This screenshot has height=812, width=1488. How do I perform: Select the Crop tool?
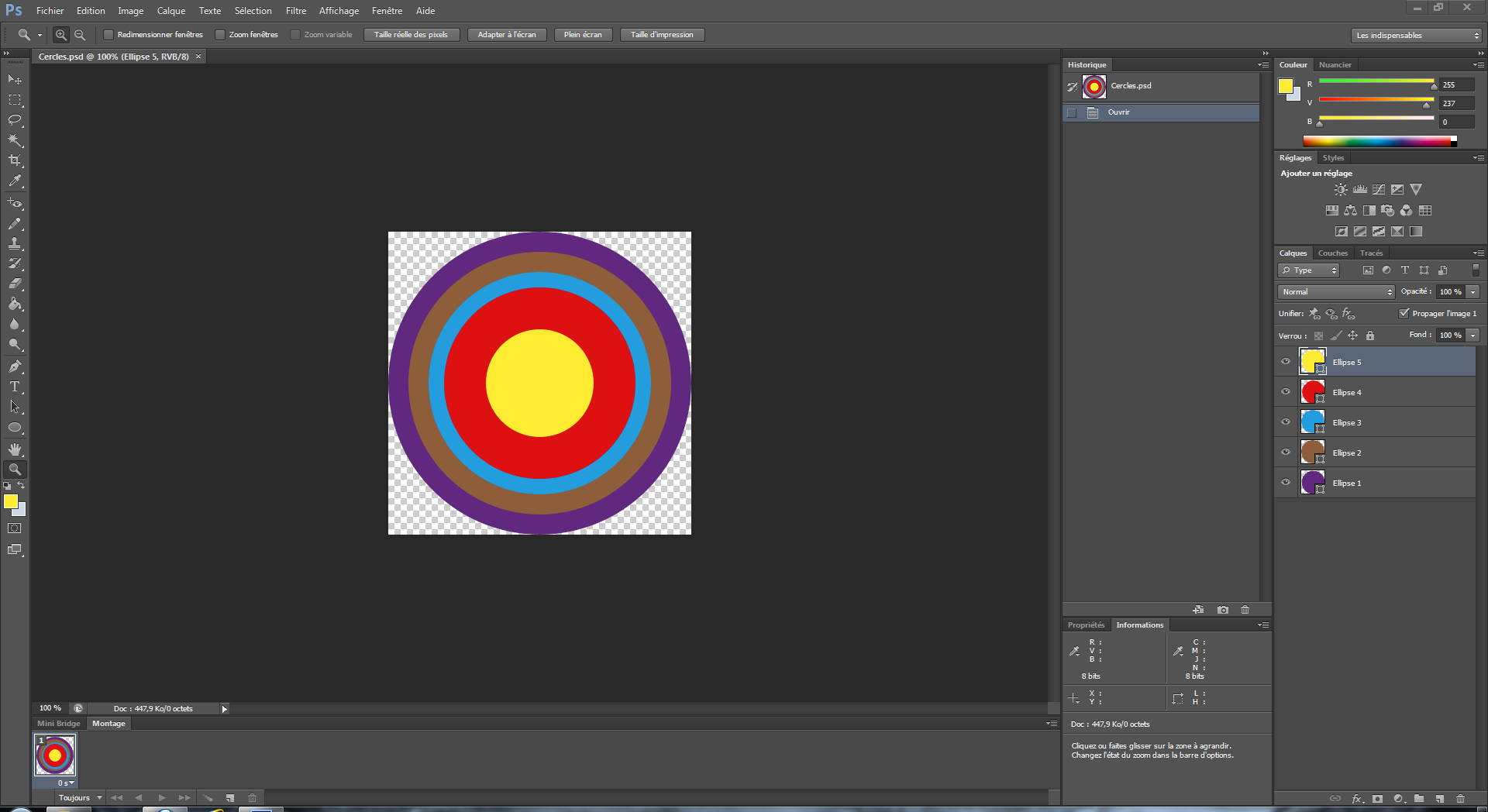15,160
